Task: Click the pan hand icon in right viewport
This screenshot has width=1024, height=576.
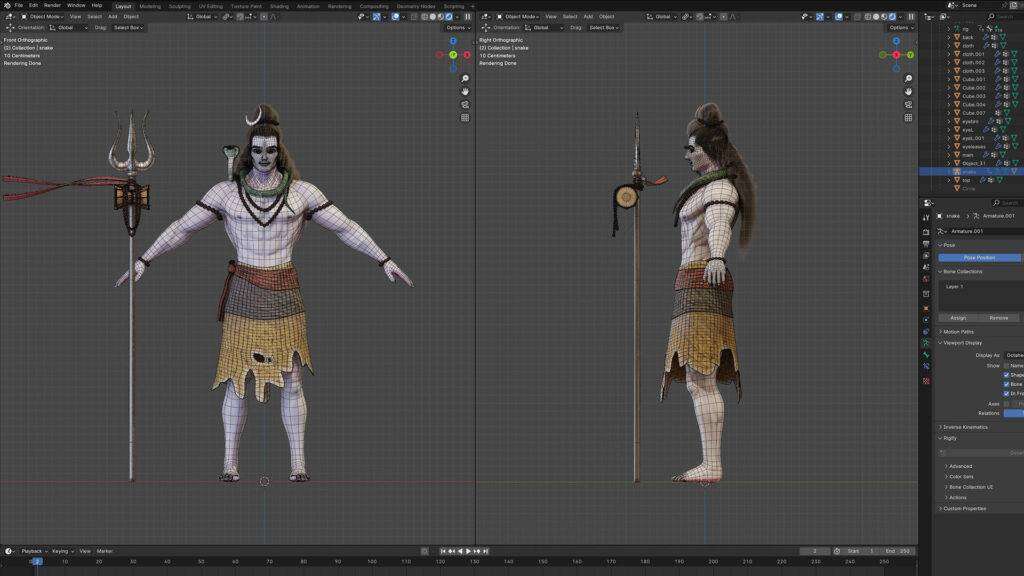Action: pos(908,91)
